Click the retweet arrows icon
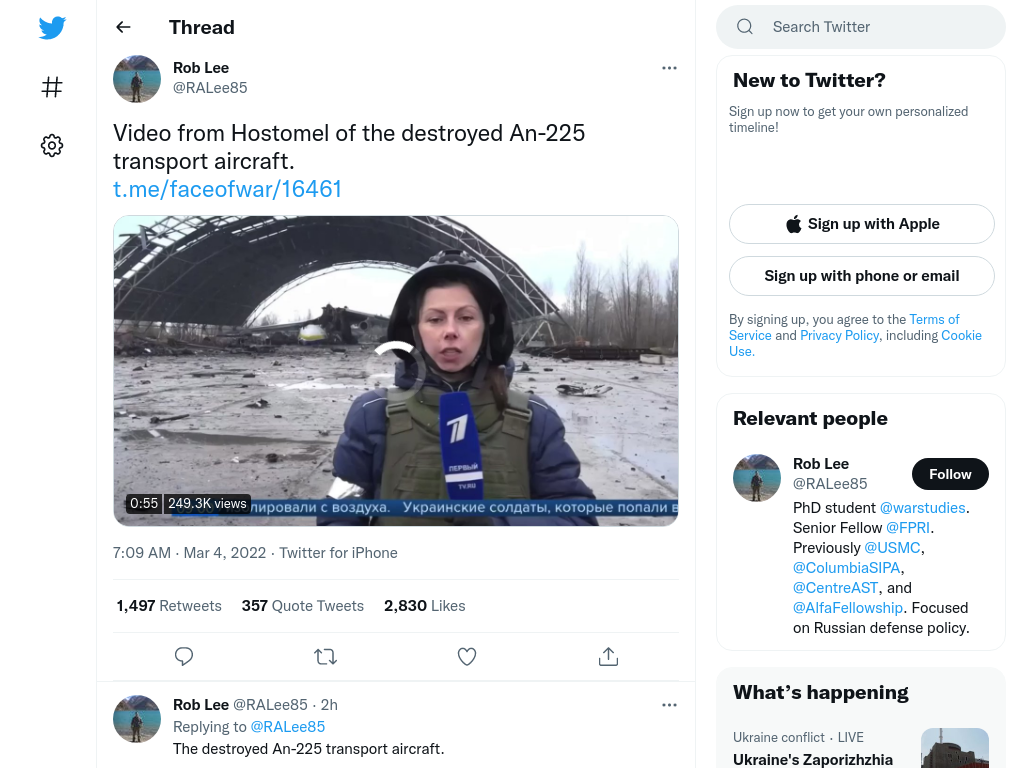 coord(325,656)
